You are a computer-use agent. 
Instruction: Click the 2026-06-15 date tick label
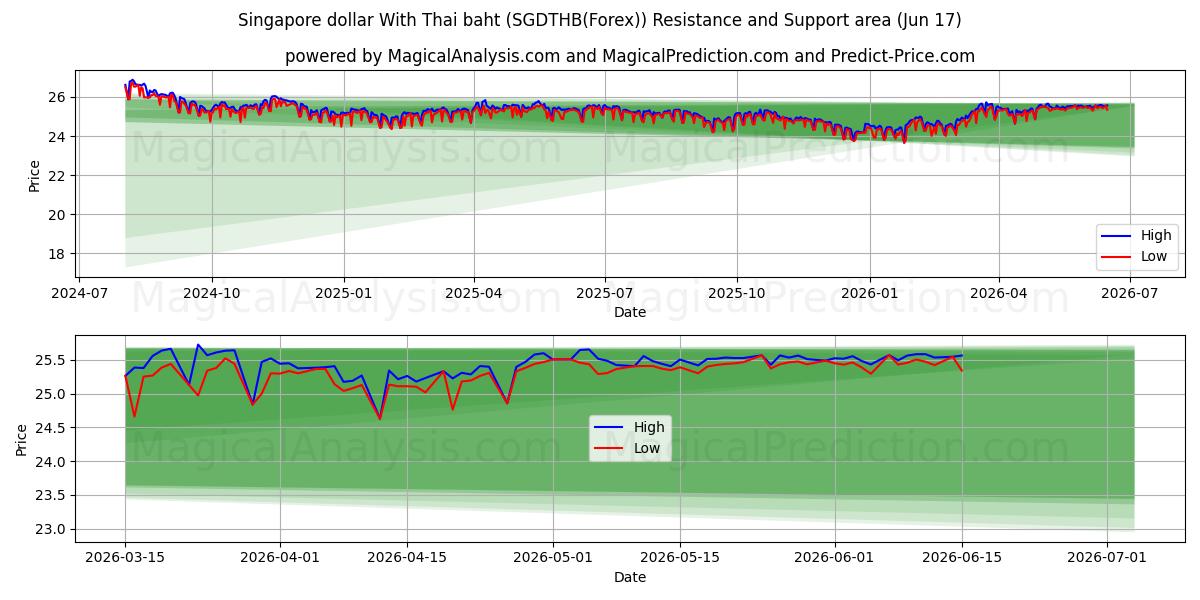tap(962, 558)
